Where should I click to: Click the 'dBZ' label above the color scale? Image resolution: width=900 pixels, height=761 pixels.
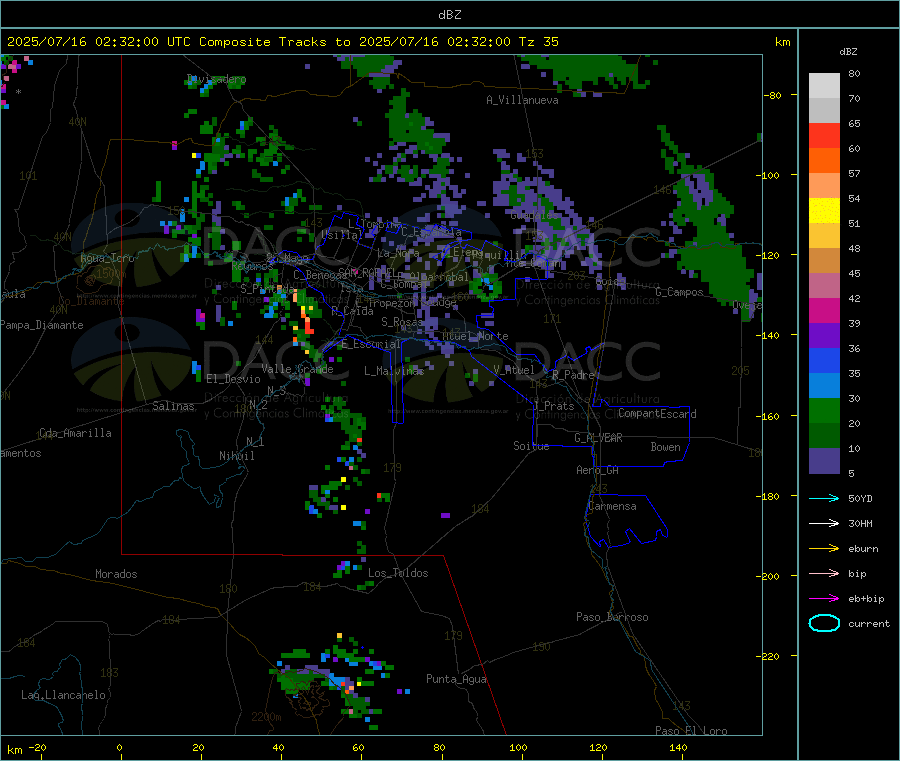coord(848,52)
